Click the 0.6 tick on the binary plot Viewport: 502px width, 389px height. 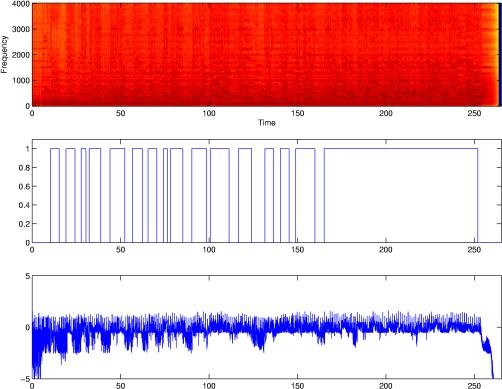pos(24,187)
